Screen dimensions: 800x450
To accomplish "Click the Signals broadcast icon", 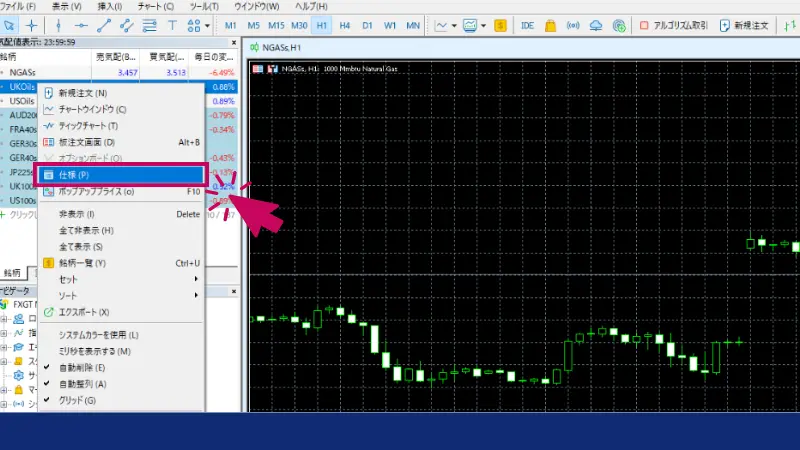I will pyautogui.click(x=574, y=25).
